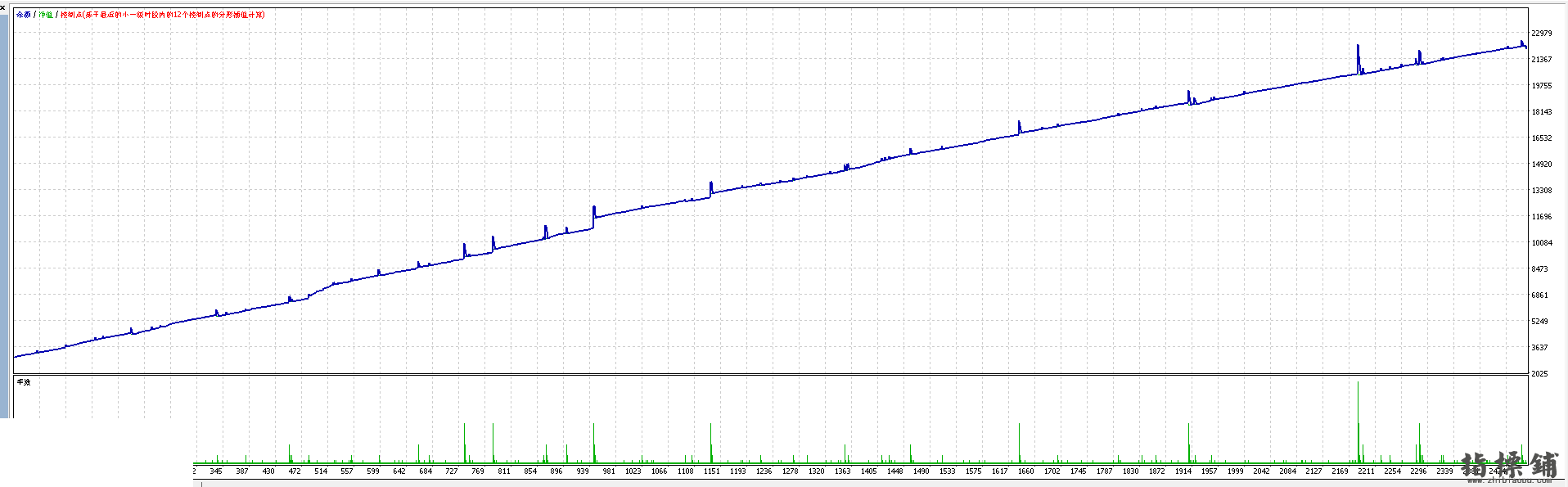Select the 5249 value on the vertical axis
1568x487 pixels.
pyautogui.click(x=1540, y=322)
